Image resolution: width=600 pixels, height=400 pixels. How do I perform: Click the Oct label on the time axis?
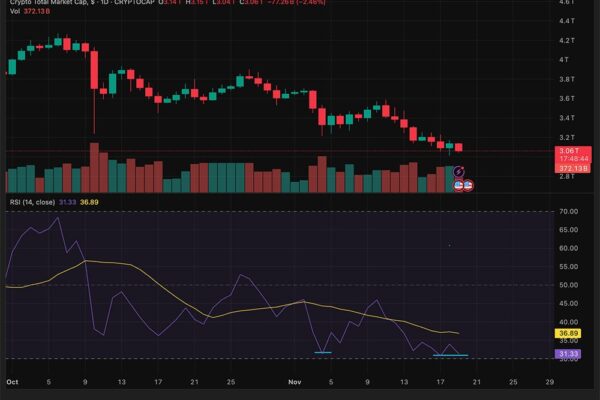(12, 382)
